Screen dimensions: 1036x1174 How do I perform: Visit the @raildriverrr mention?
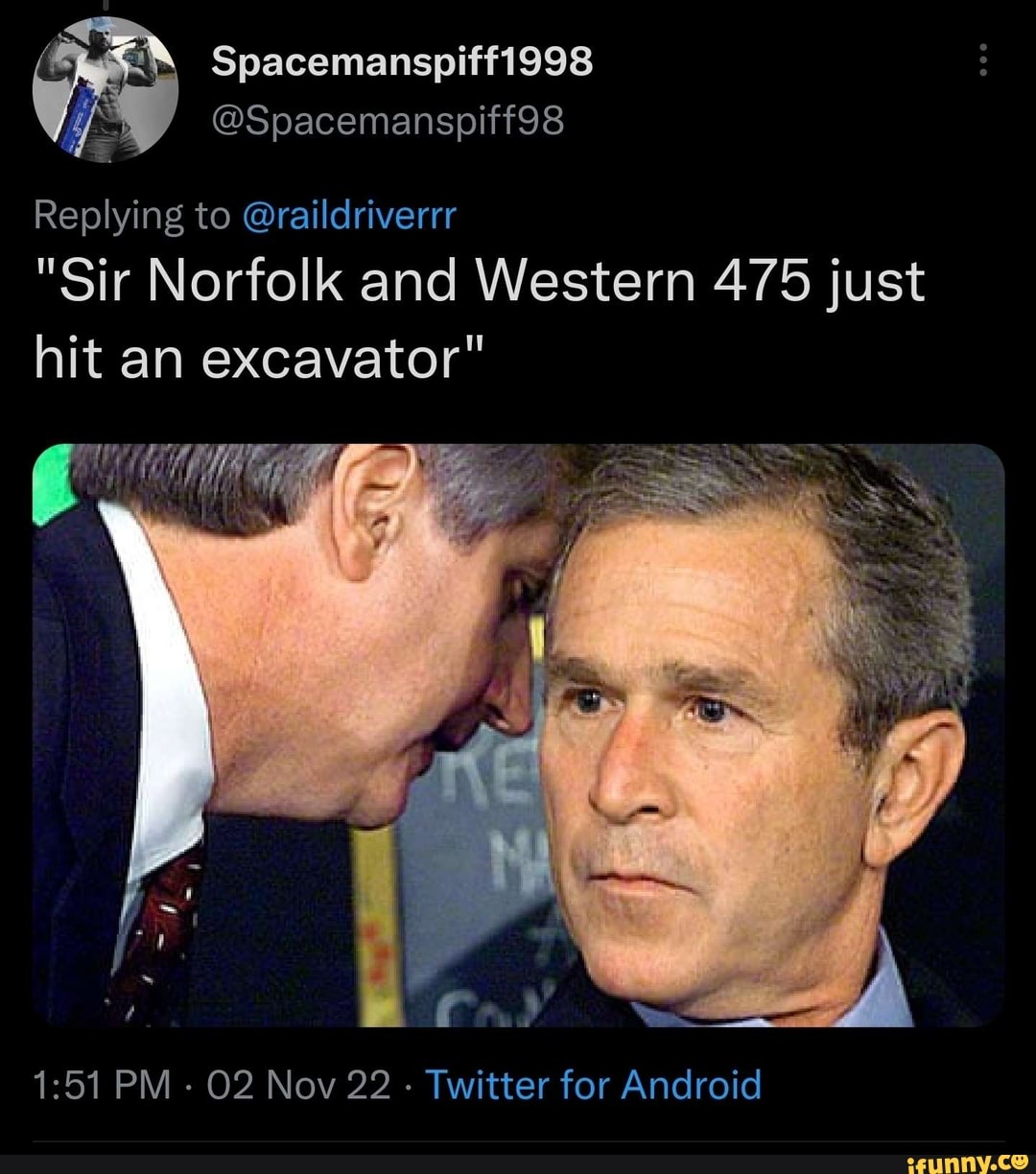(x=351, y=218)
